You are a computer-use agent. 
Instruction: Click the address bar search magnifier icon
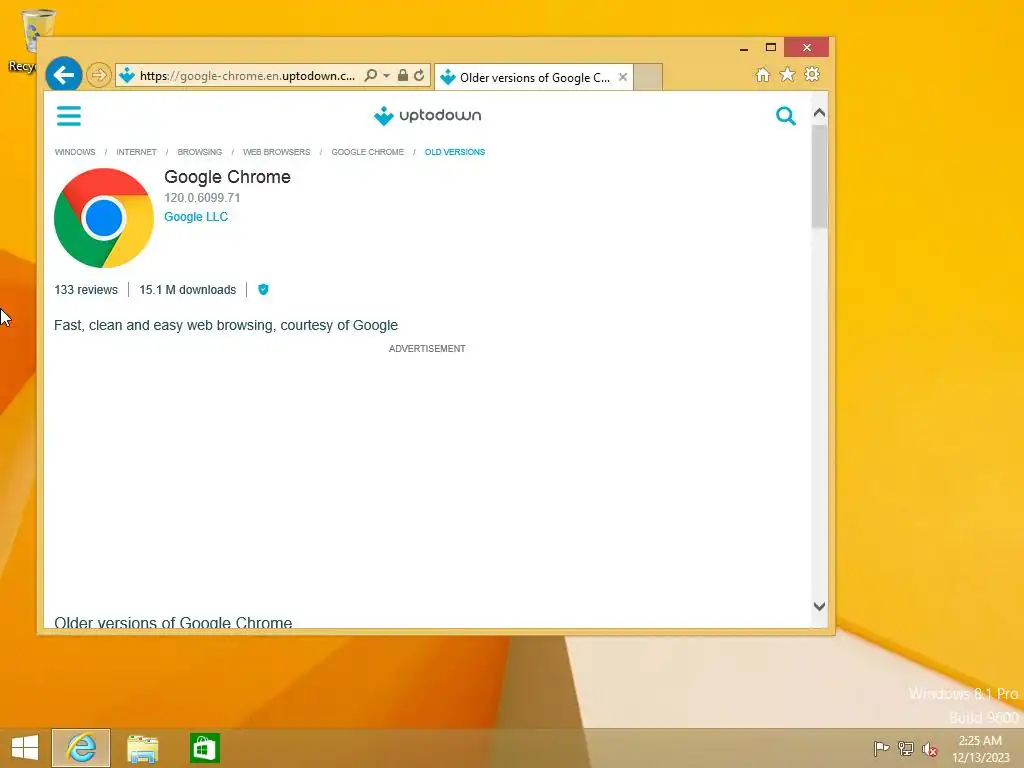(x=370, y=75)
